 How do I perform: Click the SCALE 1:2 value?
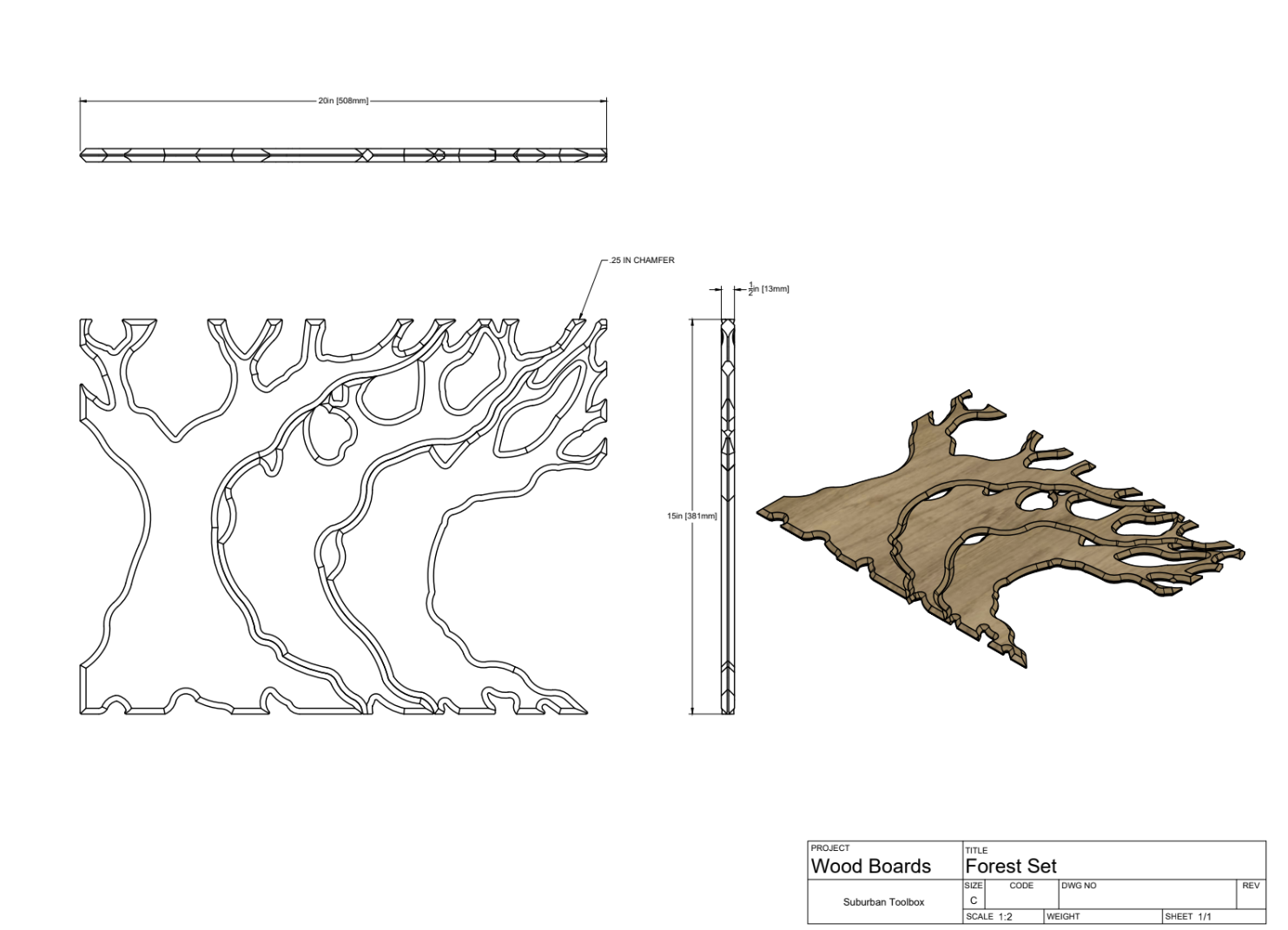click(1005, 917)
